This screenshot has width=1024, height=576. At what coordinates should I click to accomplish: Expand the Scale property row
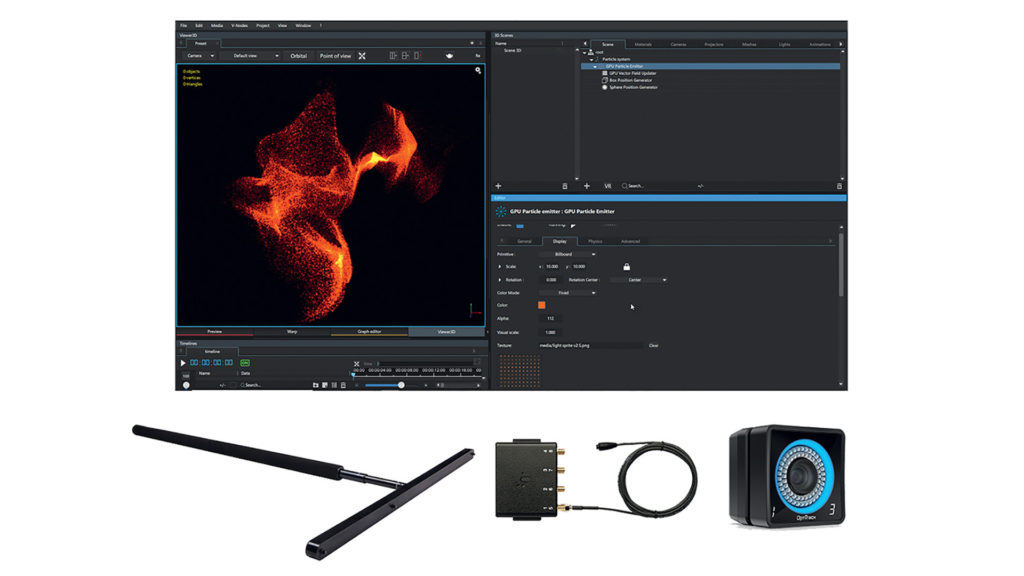[500, 267]
